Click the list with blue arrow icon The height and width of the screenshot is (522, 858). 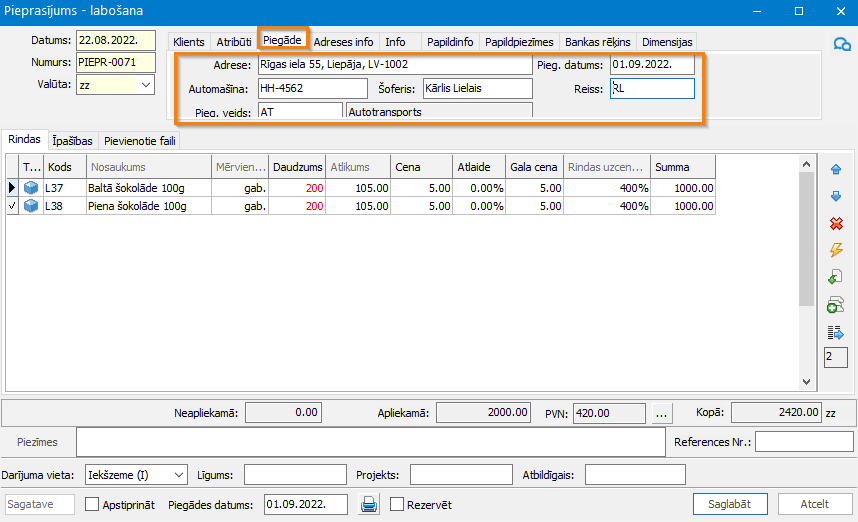[836, 332]
